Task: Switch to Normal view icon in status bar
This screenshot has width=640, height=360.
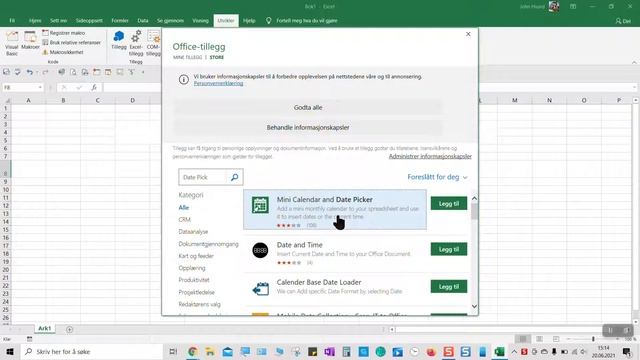Action: [x=522, y=339]
